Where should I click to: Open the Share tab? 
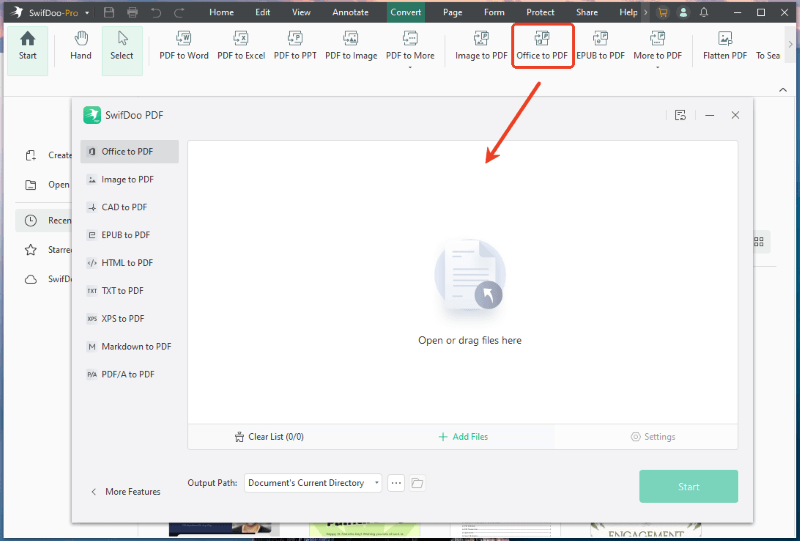pos(587,12)
